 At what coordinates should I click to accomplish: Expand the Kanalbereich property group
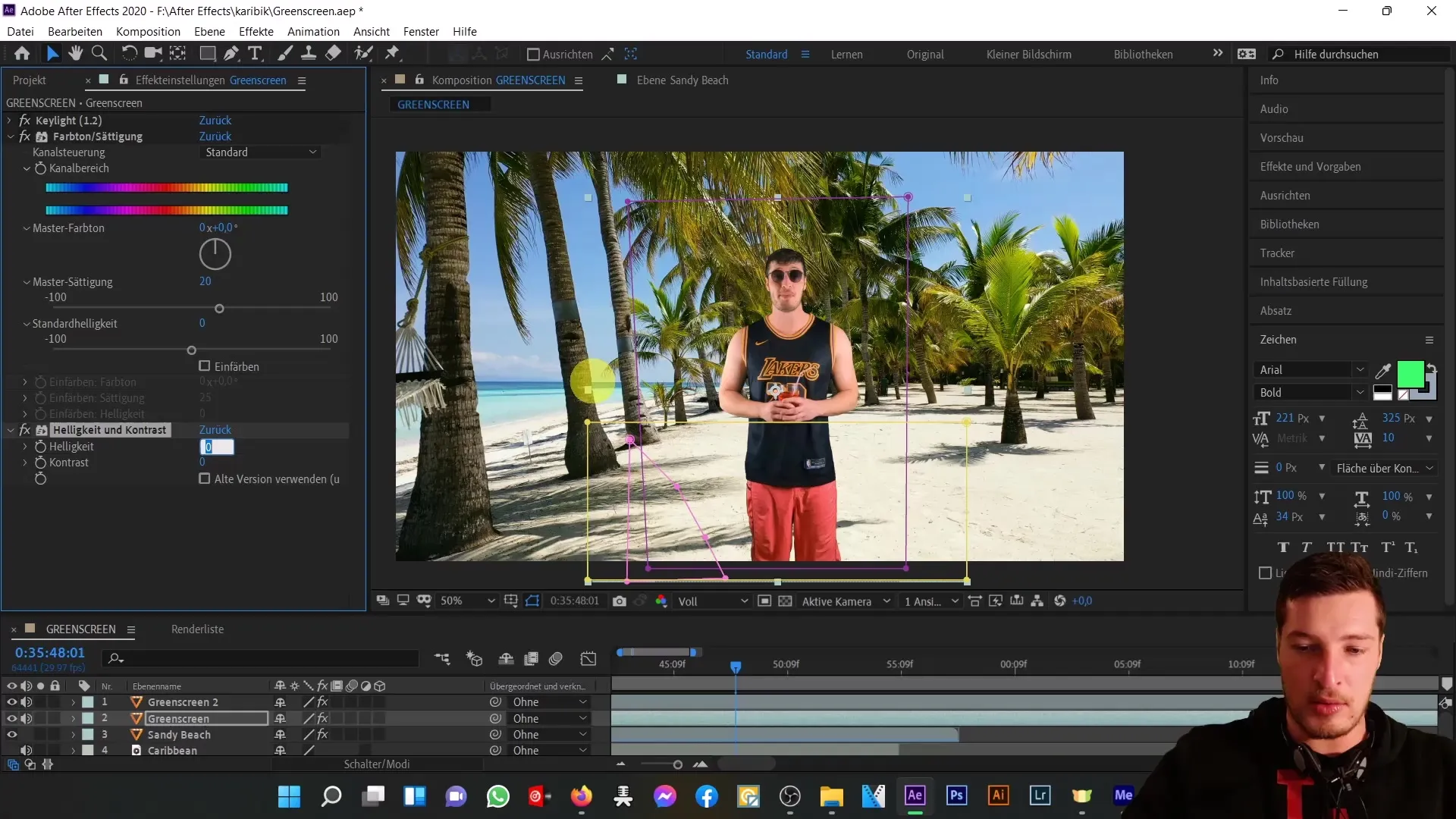(26, 168)
